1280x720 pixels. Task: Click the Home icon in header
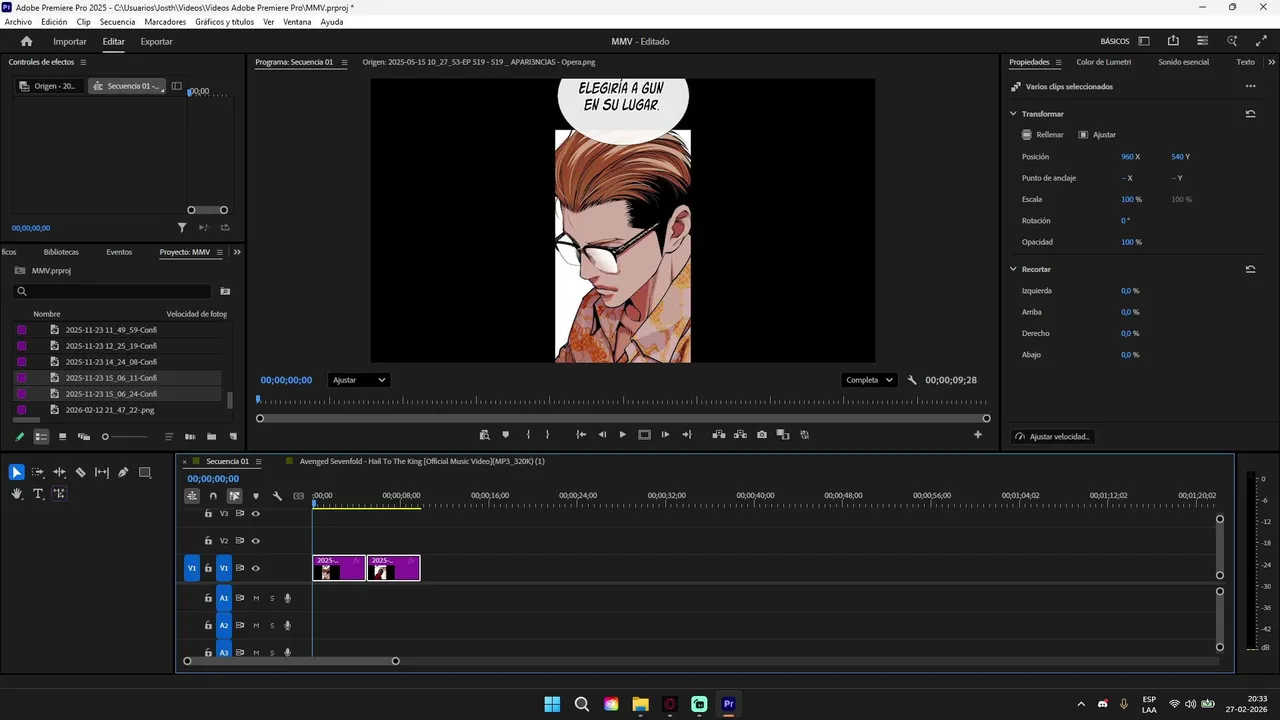27,41
